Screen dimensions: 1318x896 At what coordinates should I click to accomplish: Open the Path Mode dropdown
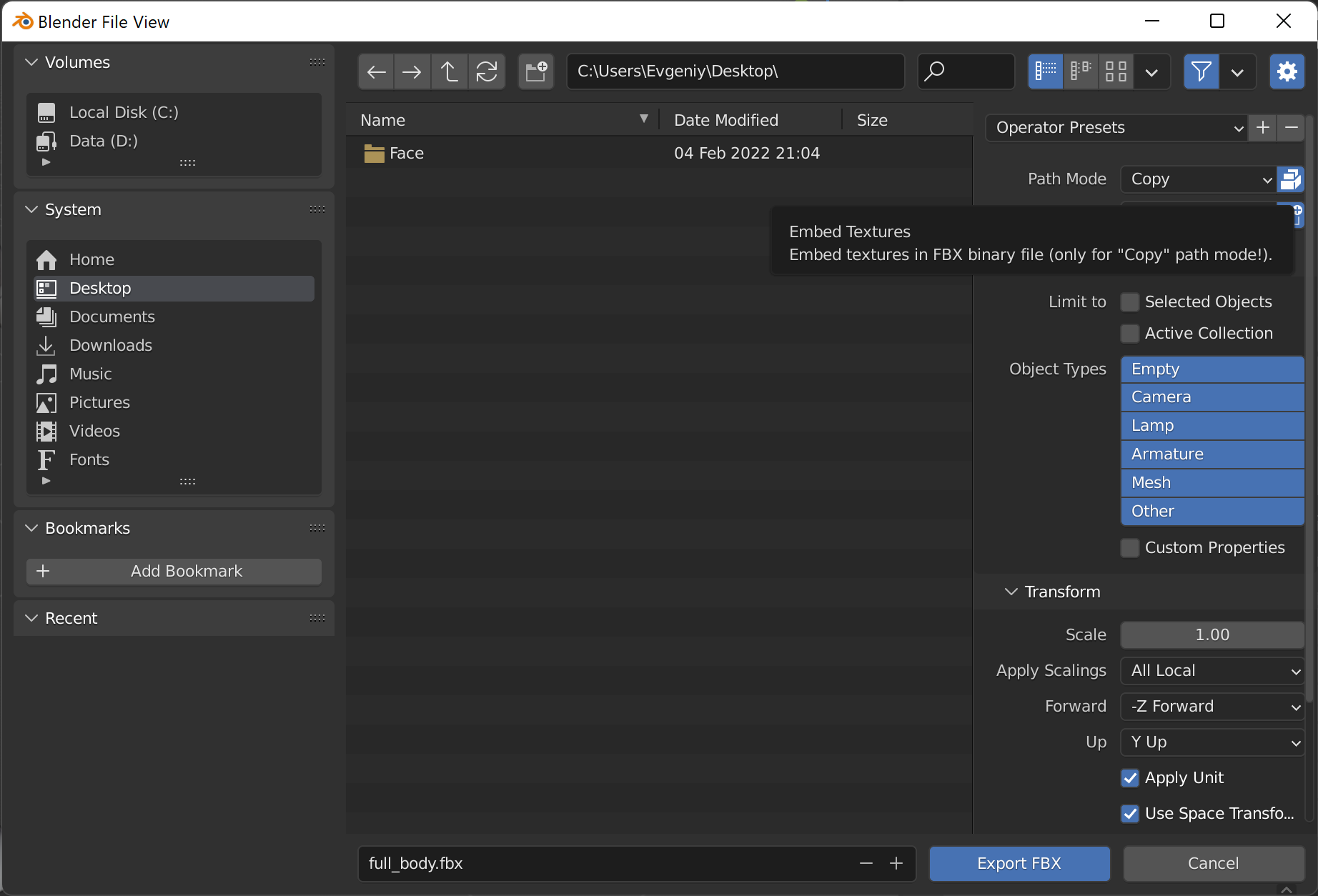click(x=1198, y=179)
